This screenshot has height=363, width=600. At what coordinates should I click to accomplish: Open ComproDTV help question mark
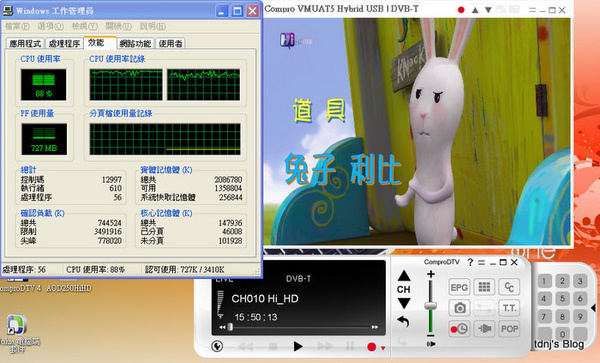pyautogui.click(x=470, y=262)
